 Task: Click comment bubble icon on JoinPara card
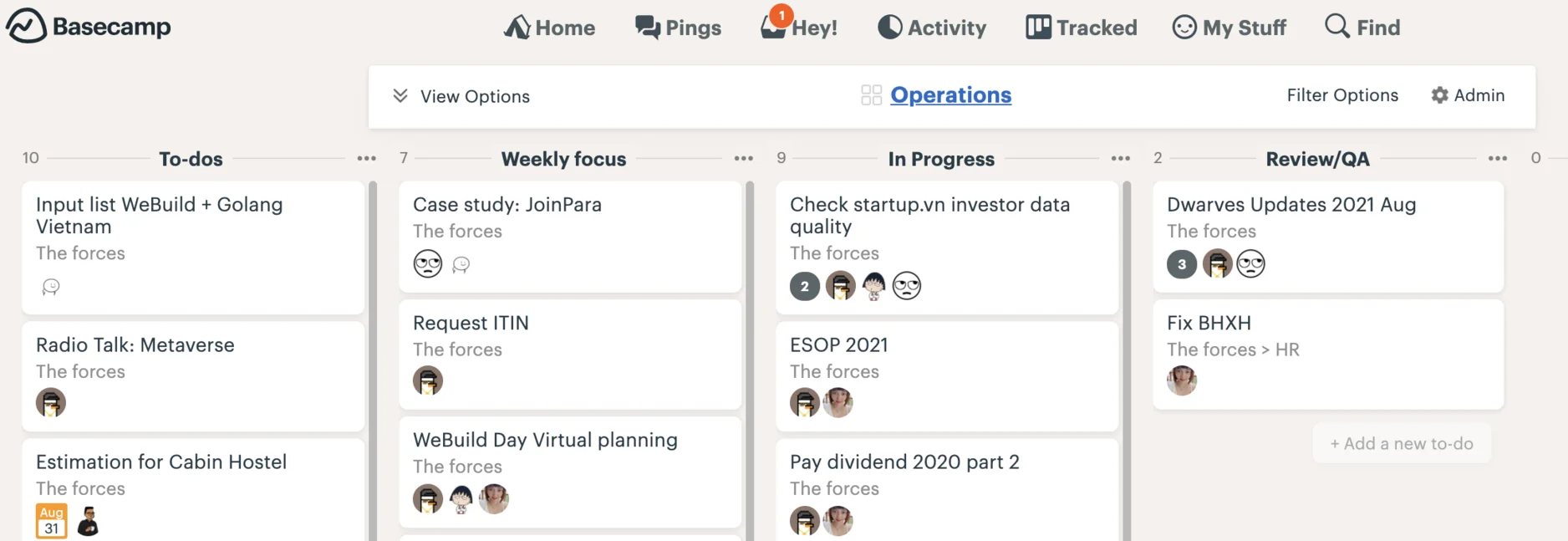[461, 265]
